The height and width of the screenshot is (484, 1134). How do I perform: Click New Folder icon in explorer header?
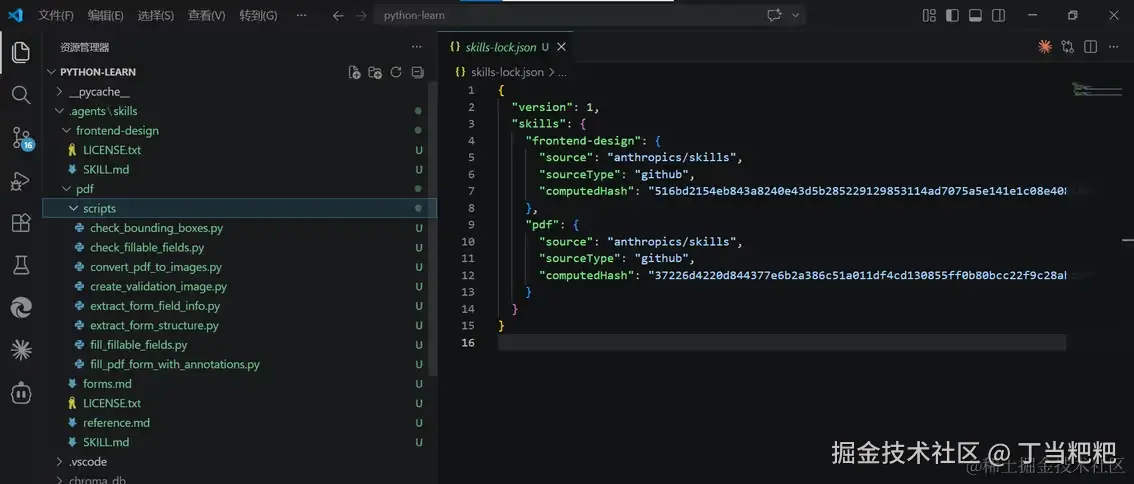click(x=375, y=72)
